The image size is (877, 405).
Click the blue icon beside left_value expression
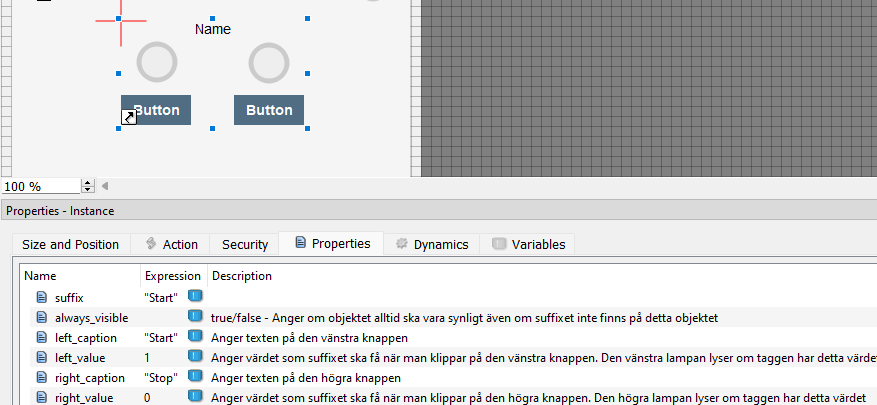point(195,357)
